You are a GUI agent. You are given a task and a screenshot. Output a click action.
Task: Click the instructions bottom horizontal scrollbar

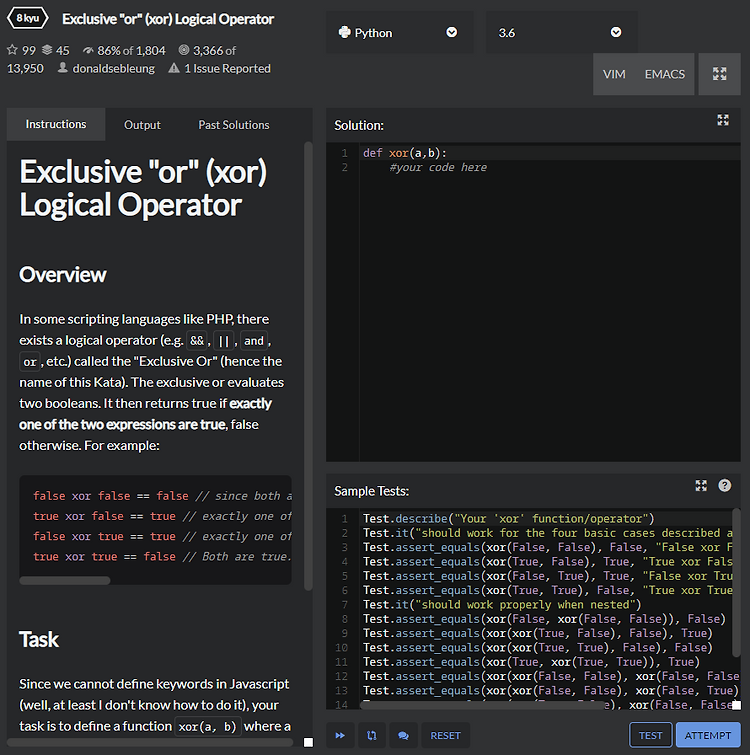click(150, 742)
